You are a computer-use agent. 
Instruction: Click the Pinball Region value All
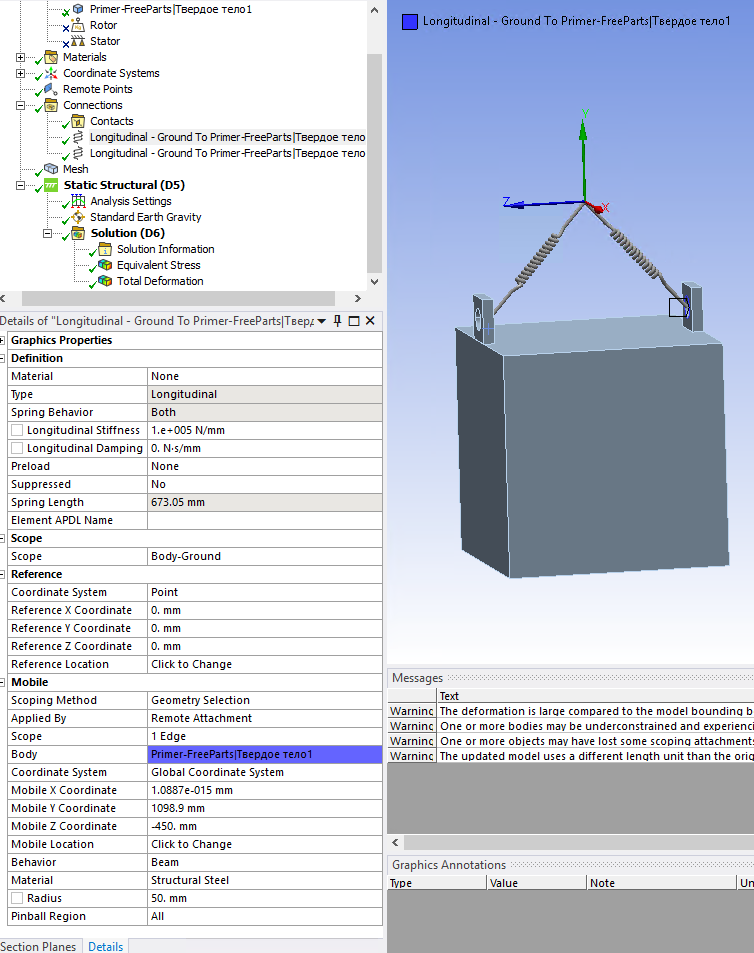pyautogui.click(x=265, y=917)
